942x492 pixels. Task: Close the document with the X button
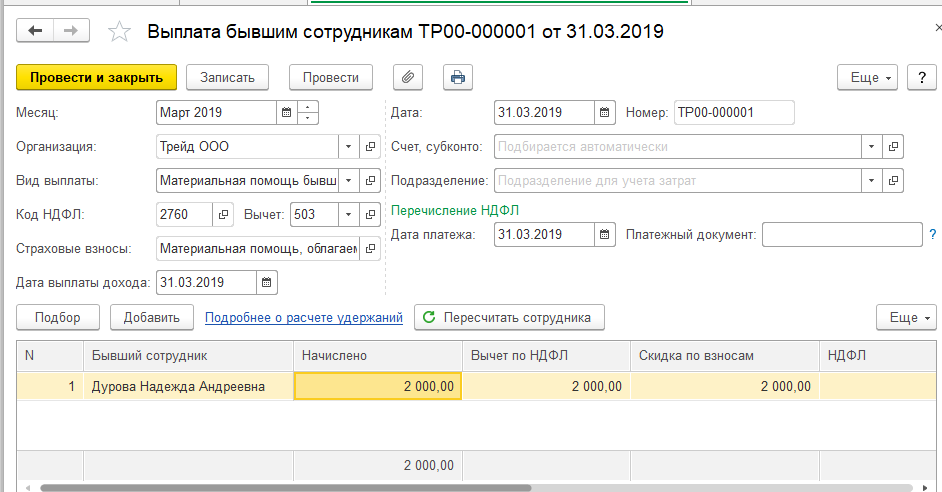[938, 28]
